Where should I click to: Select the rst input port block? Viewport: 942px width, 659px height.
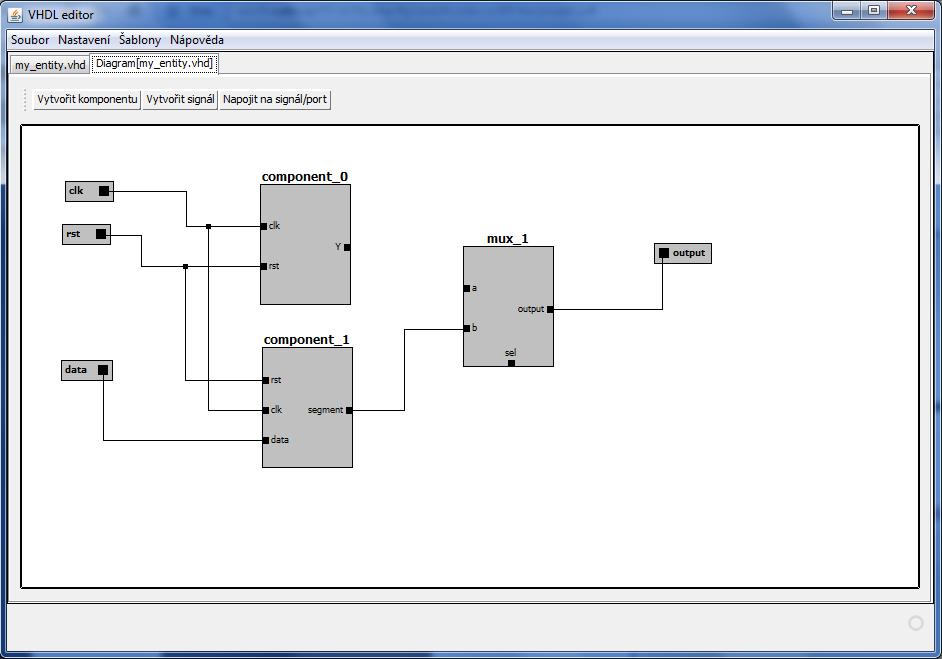(x=86, y=234)
